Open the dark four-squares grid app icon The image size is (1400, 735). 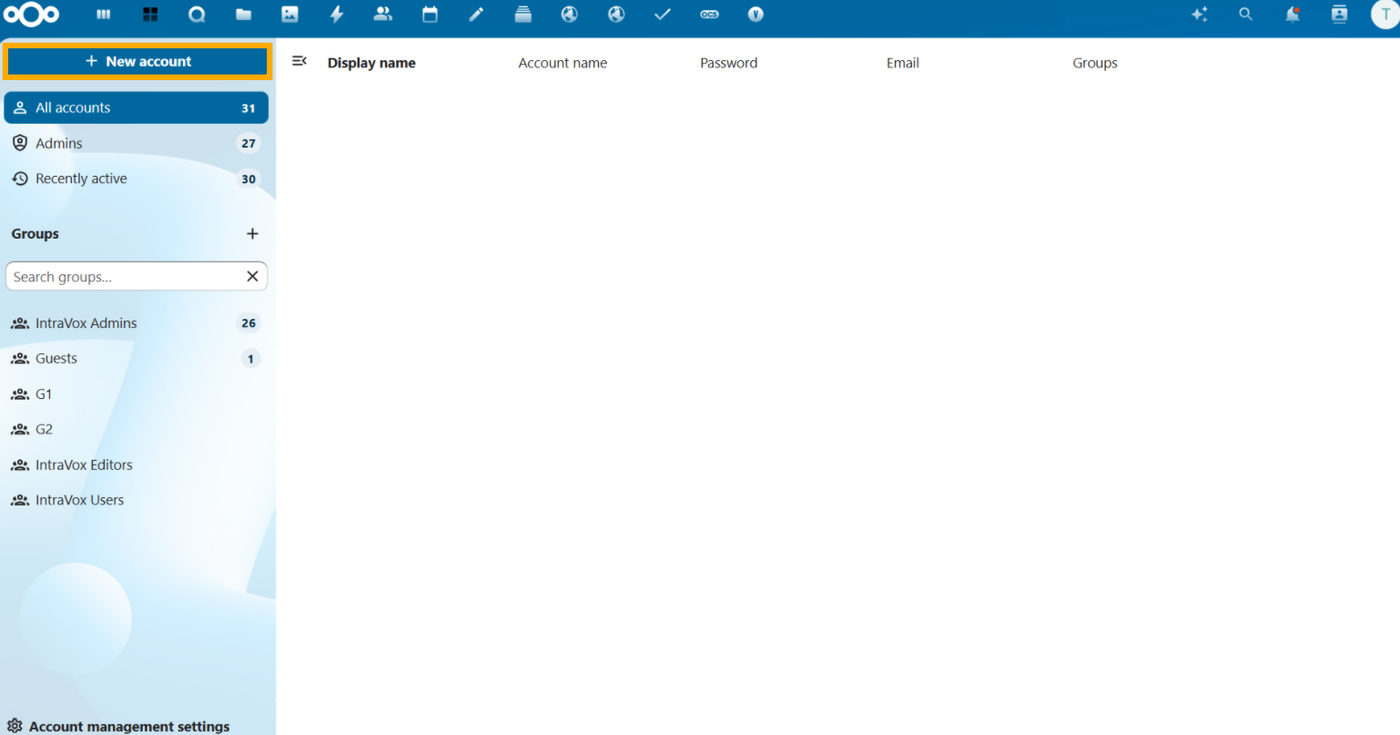pos(150,15)
